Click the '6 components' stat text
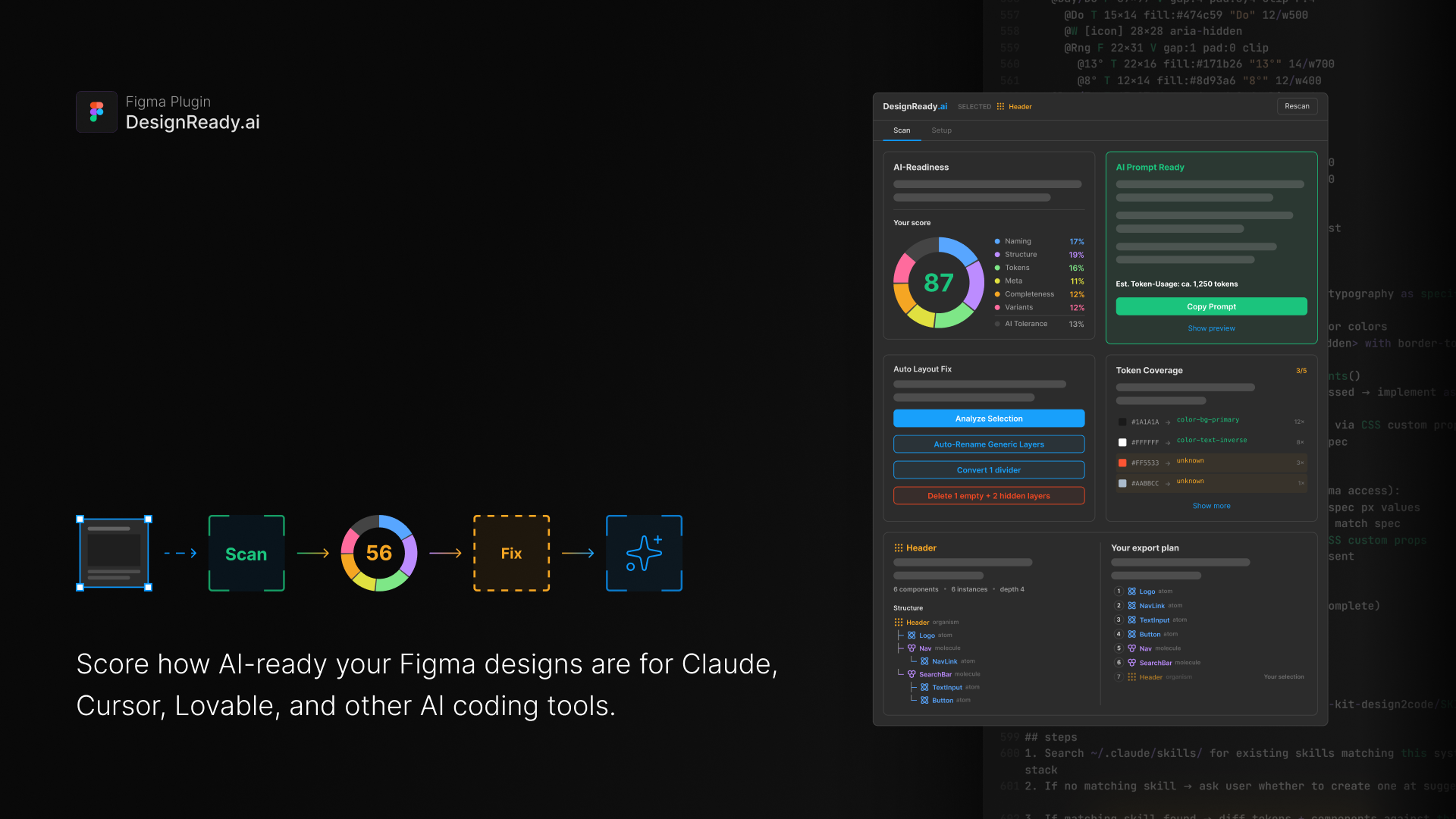Viewport: 1456px width, 819px height. tap(915, 589)
